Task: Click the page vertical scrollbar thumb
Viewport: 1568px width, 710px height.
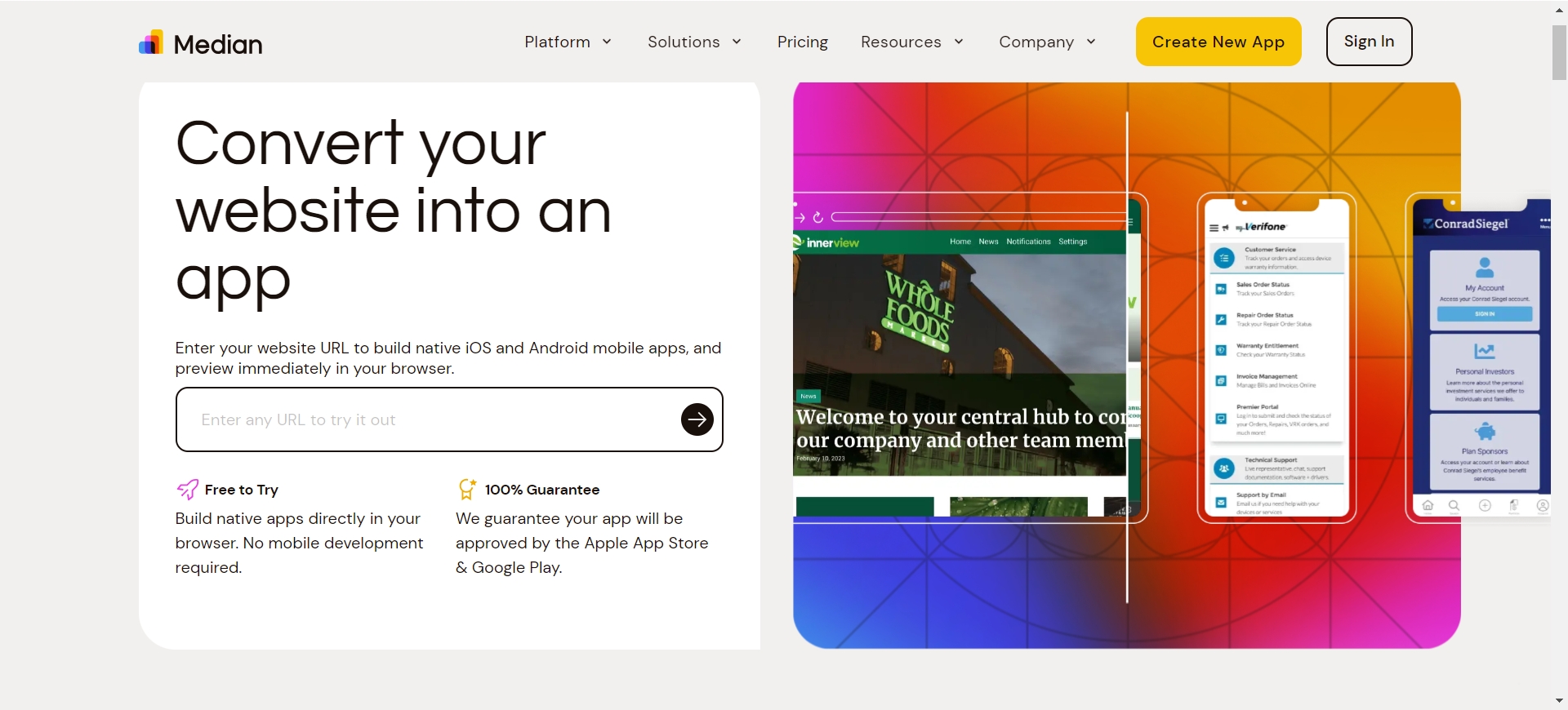Action: pyautogui.click(x=1559, y=52)
